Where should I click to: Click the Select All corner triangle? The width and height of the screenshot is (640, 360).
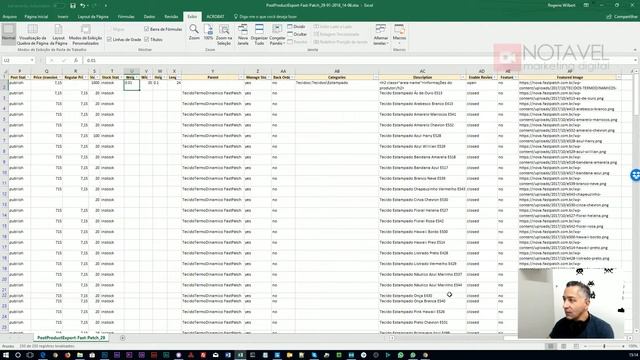pyautogui.click(x=5, y=71)
